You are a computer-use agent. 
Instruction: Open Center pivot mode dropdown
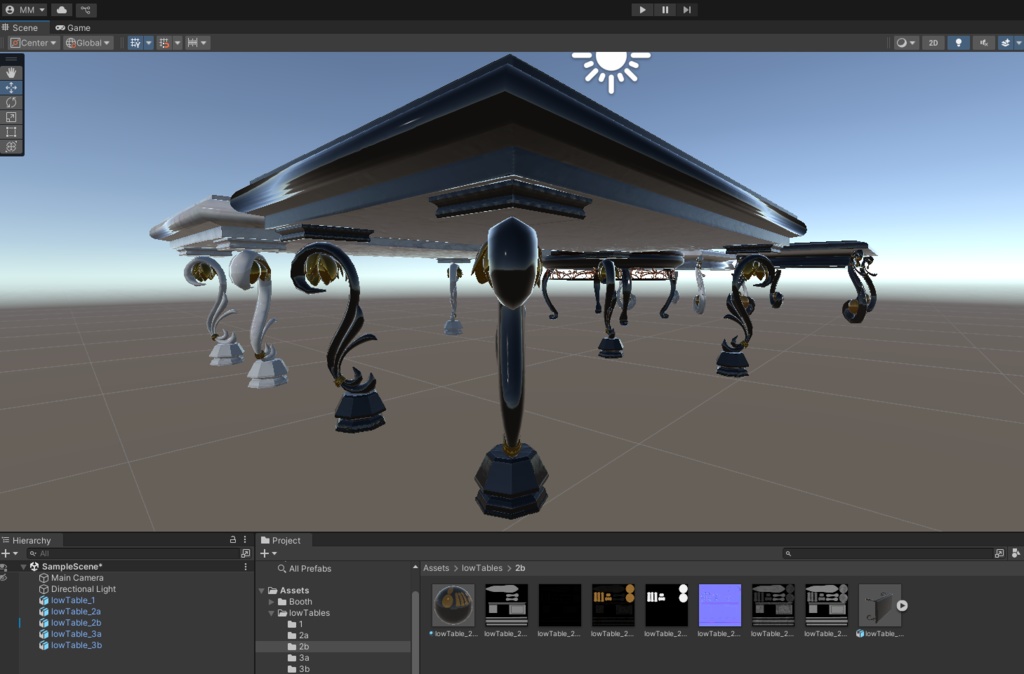(x=33, y=43)
